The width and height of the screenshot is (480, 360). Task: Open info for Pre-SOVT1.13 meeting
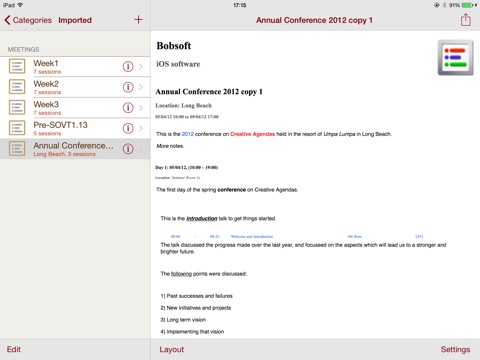[128, 128]
